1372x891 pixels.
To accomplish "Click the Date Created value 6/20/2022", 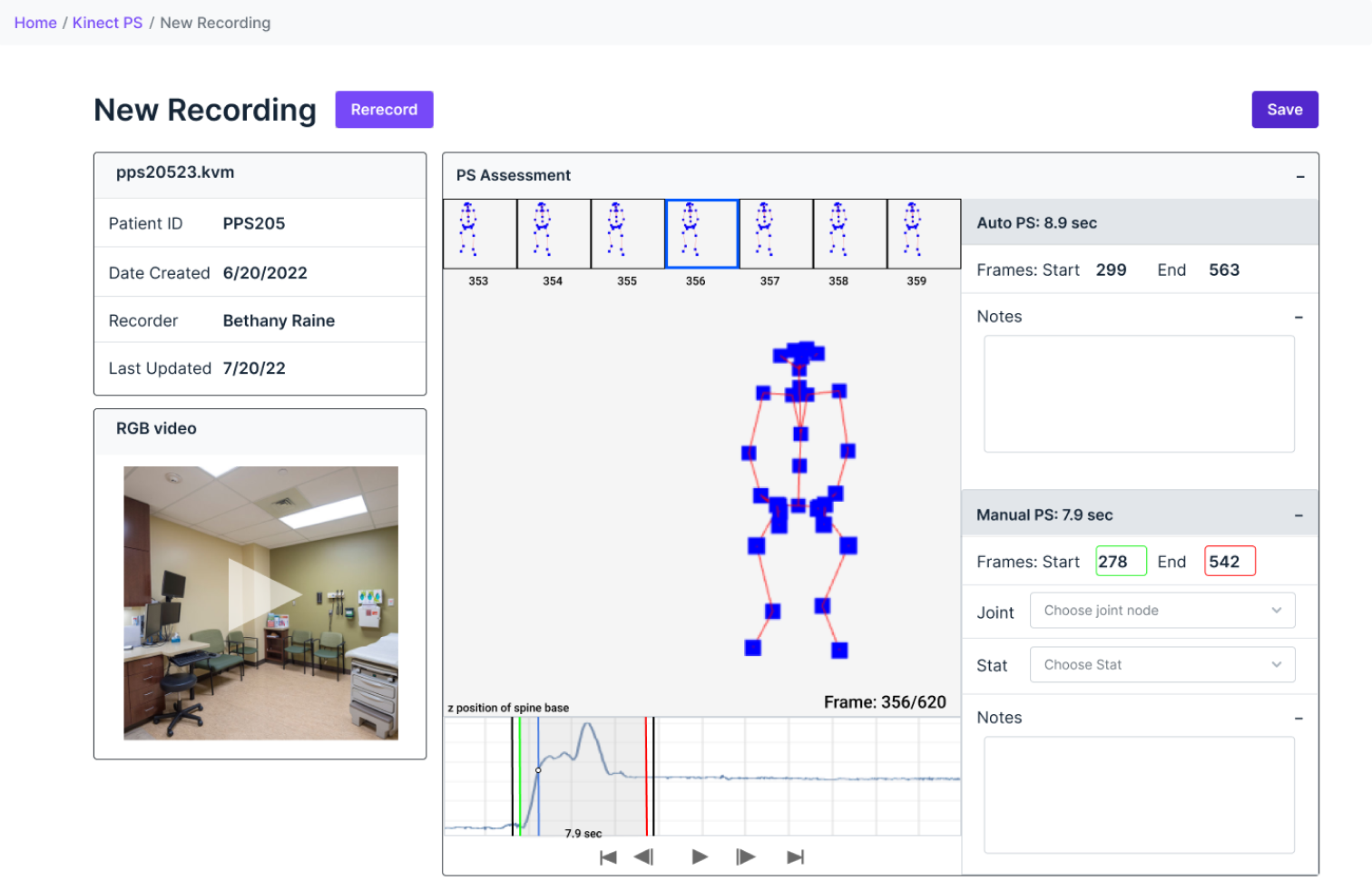I will (265, 273).
